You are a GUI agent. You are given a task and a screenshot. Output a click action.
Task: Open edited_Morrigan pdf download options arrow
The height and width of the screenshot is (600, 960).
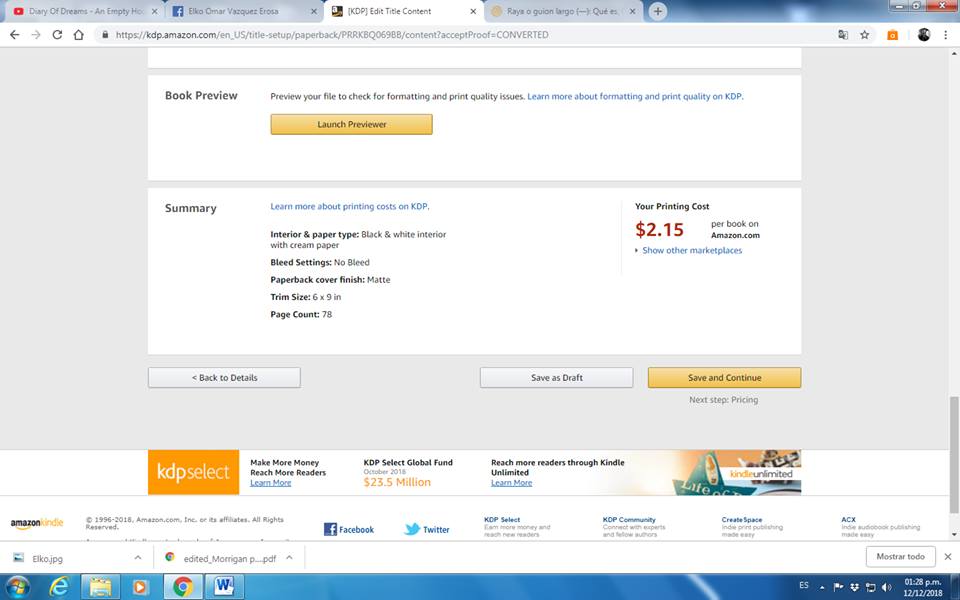[x=289, y=558]
